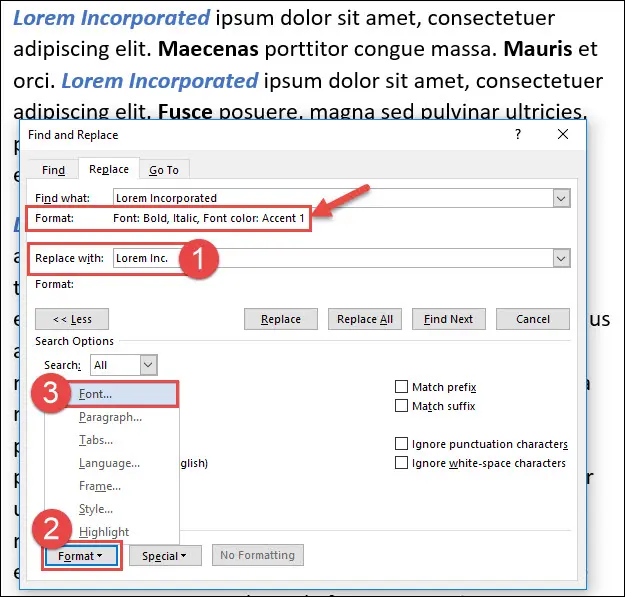Screen dimensions: 625x597
Task: Cancel the Find and Replace dialog
Action: (533, 319)
